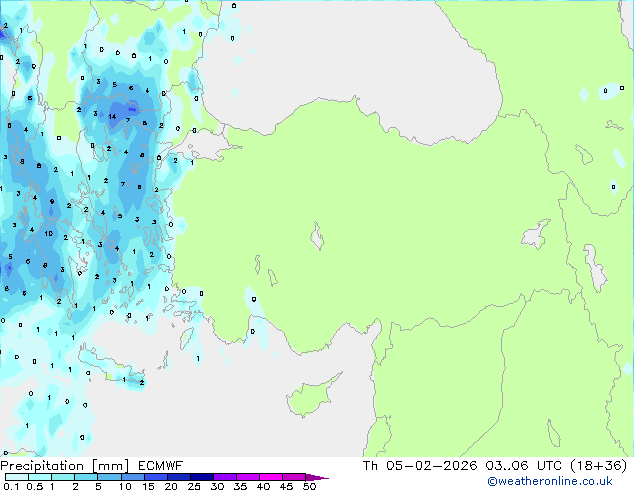Viewport: 634px width, 490px height.
Task: Pick the 20–25 mm dark blue swatch
Action: pos(178,477)
